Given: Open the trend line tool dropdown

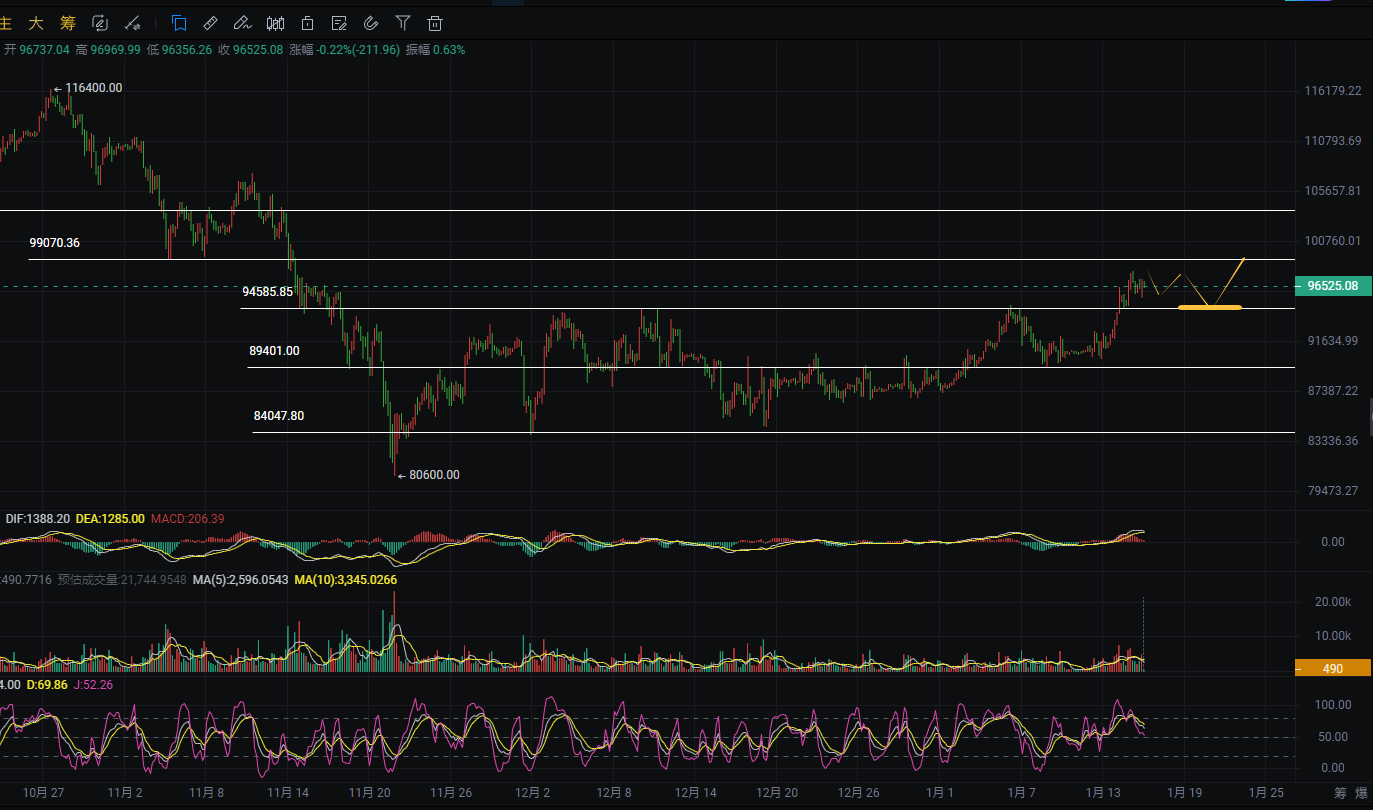Looking at the screenshot, I should [133, 23].
